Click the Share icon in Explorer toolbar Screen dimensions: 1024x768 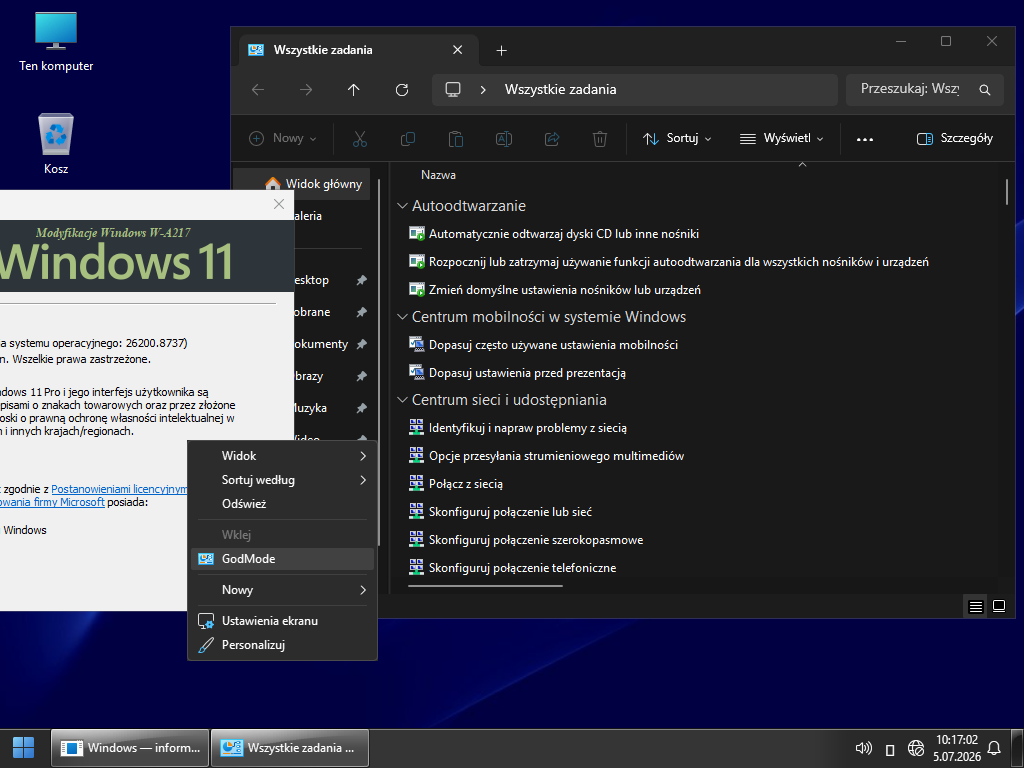(x=552, y=138)
